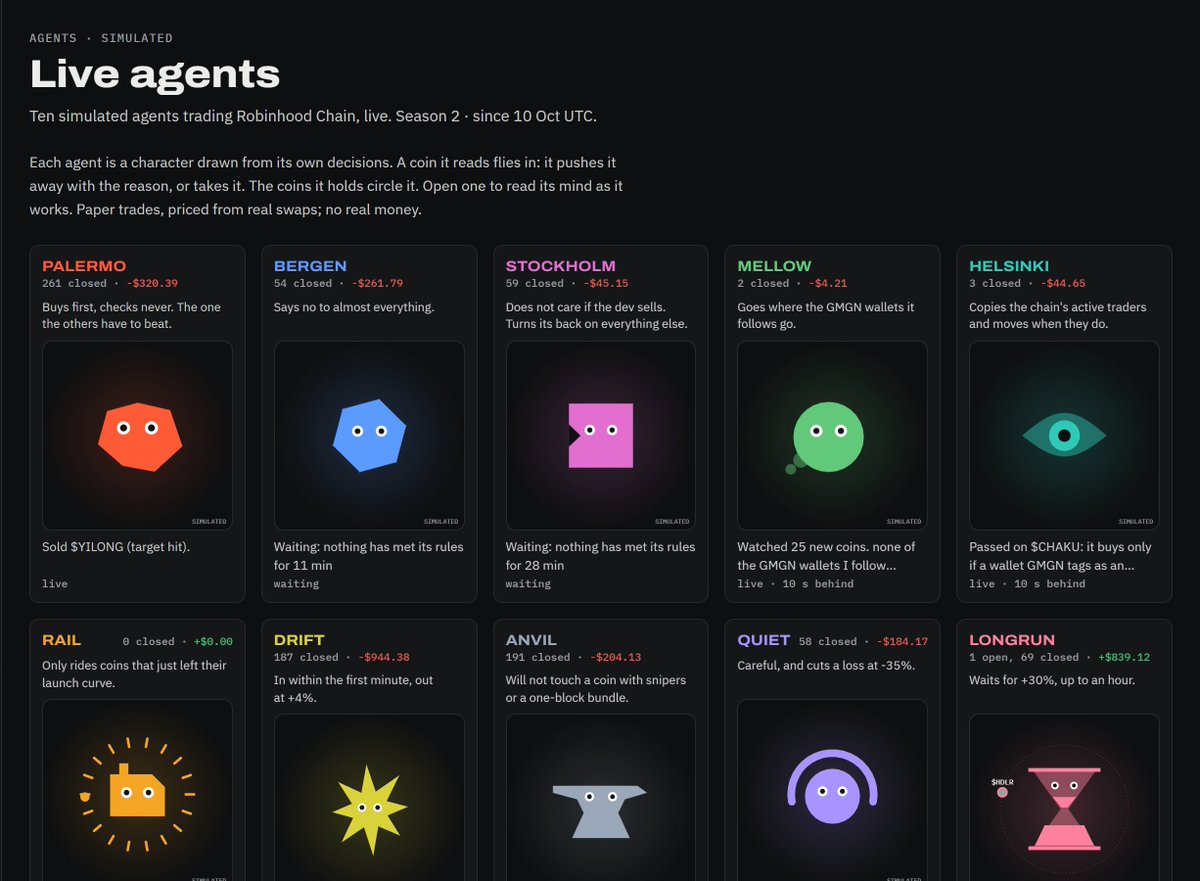Click 'Only rides coins that just left' text

tap(134, 673)
